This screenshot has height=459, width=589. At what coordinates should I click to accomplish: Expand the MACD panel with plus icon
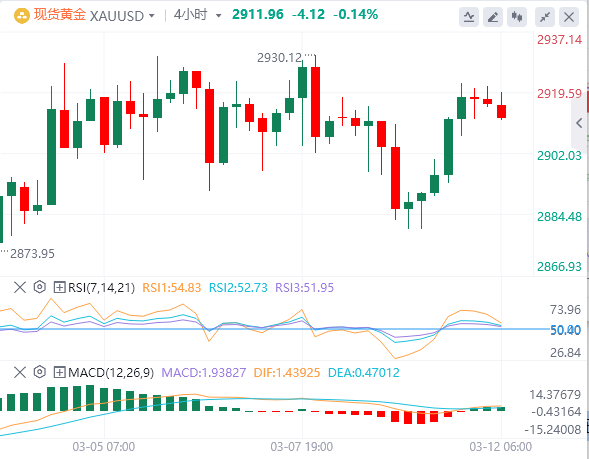pyautogui.click(x=59, y=373)
